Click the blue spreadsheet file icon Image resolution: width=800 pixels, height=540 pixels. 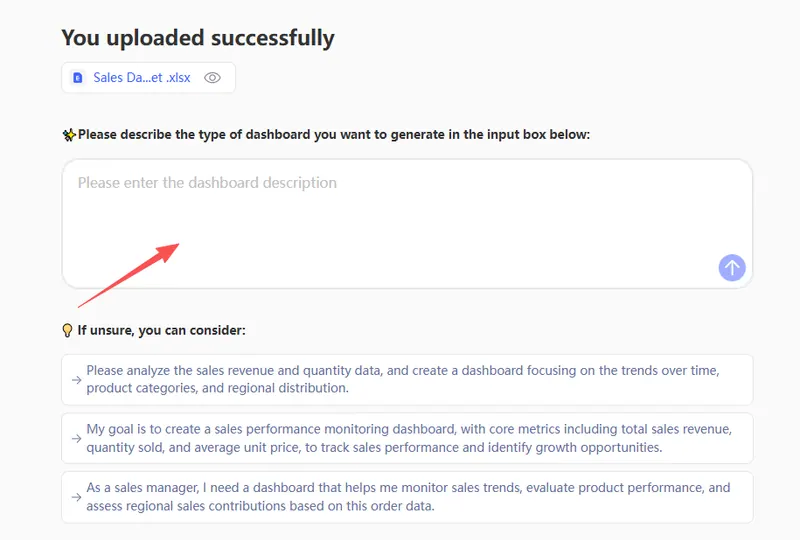point(78,77)
